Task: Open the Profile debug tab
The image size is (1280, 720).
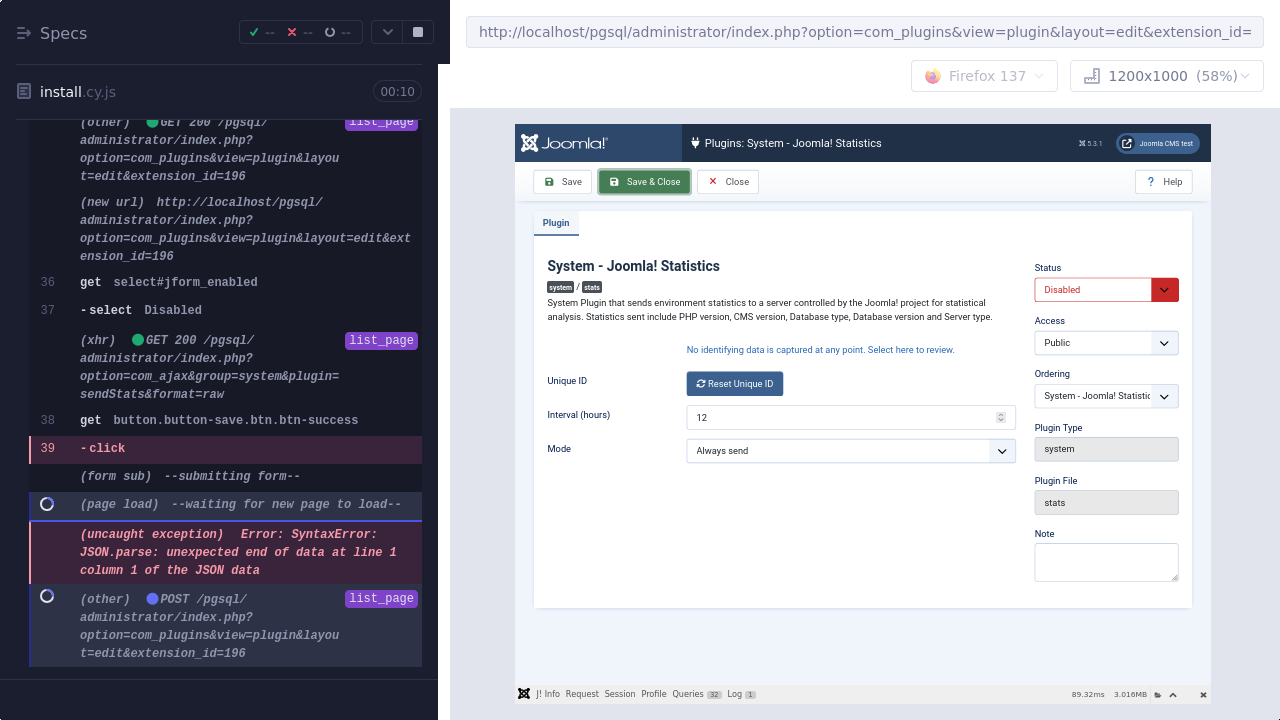Action: click(x=654, y=694)
